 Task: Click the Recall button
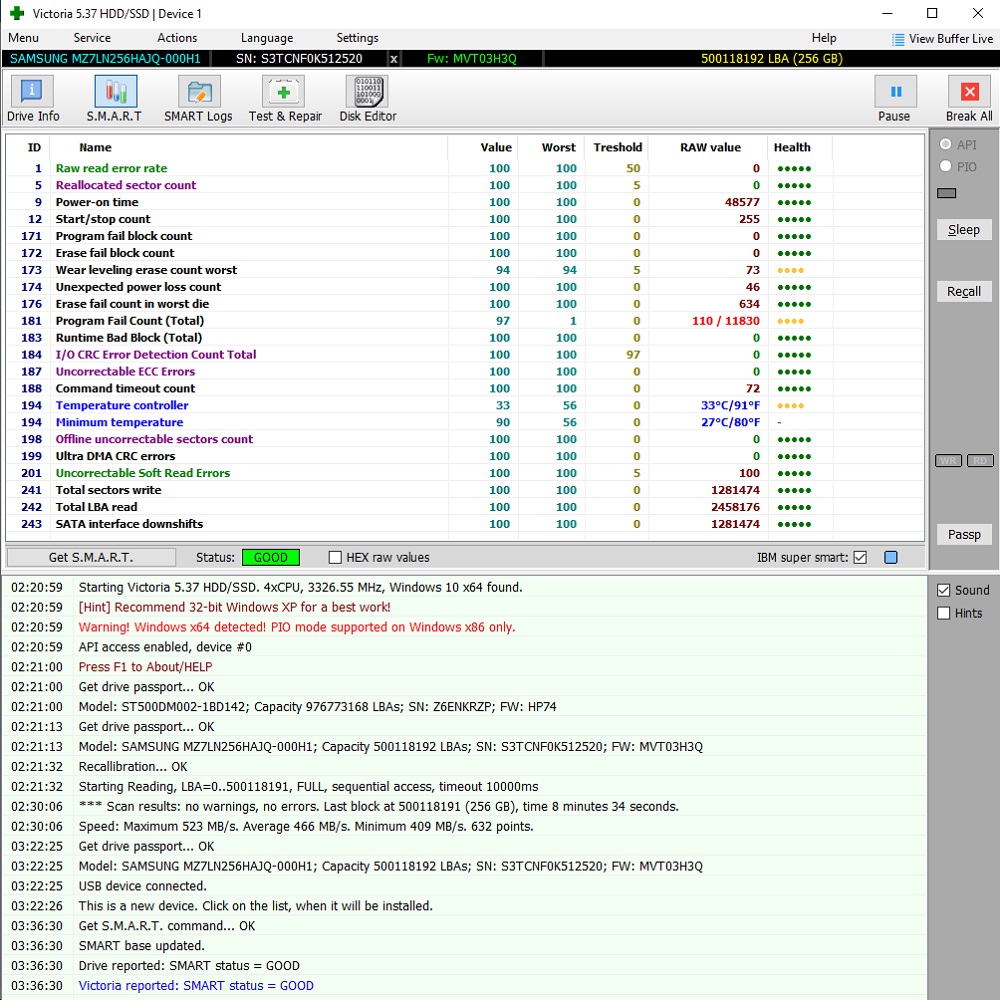pos(964,291)
